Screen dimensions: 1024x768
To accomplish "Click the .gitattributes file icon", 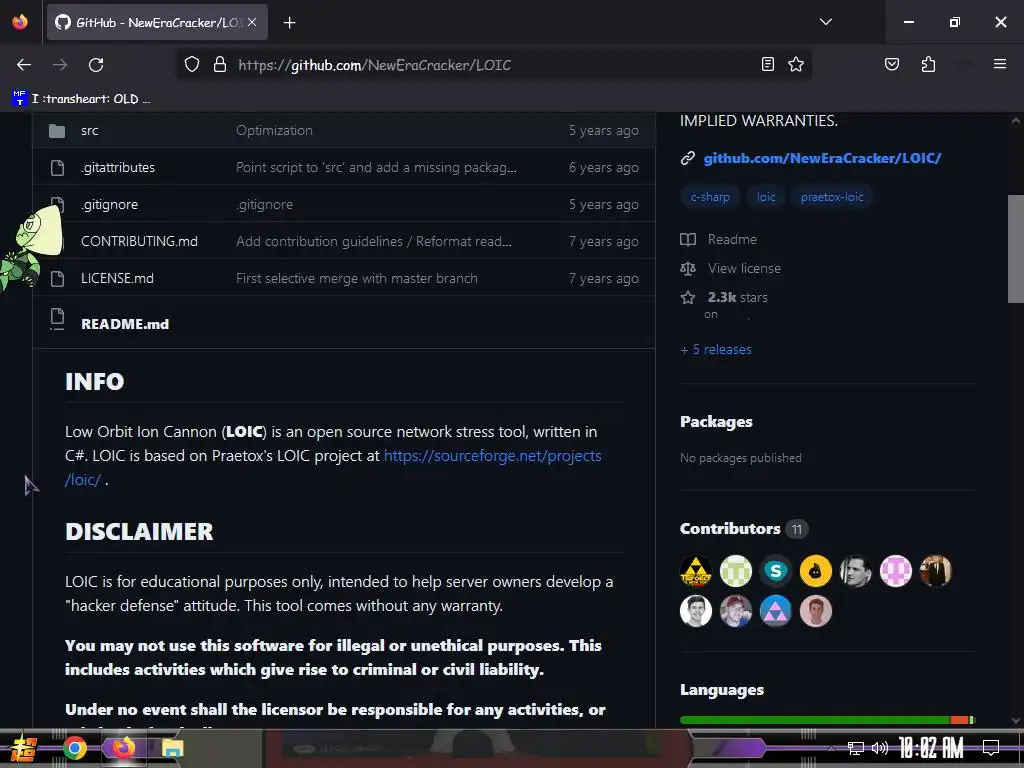I will click(57, 168).
